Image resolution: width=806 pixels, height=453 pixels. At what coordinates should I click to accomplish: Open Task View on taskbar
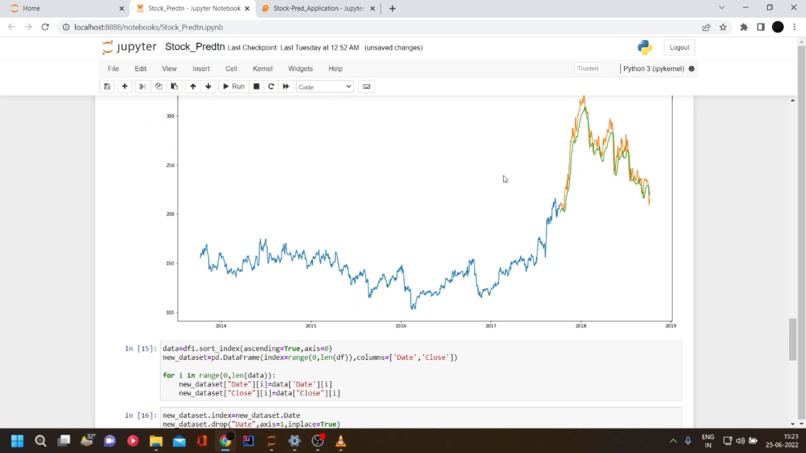[64, 441]
